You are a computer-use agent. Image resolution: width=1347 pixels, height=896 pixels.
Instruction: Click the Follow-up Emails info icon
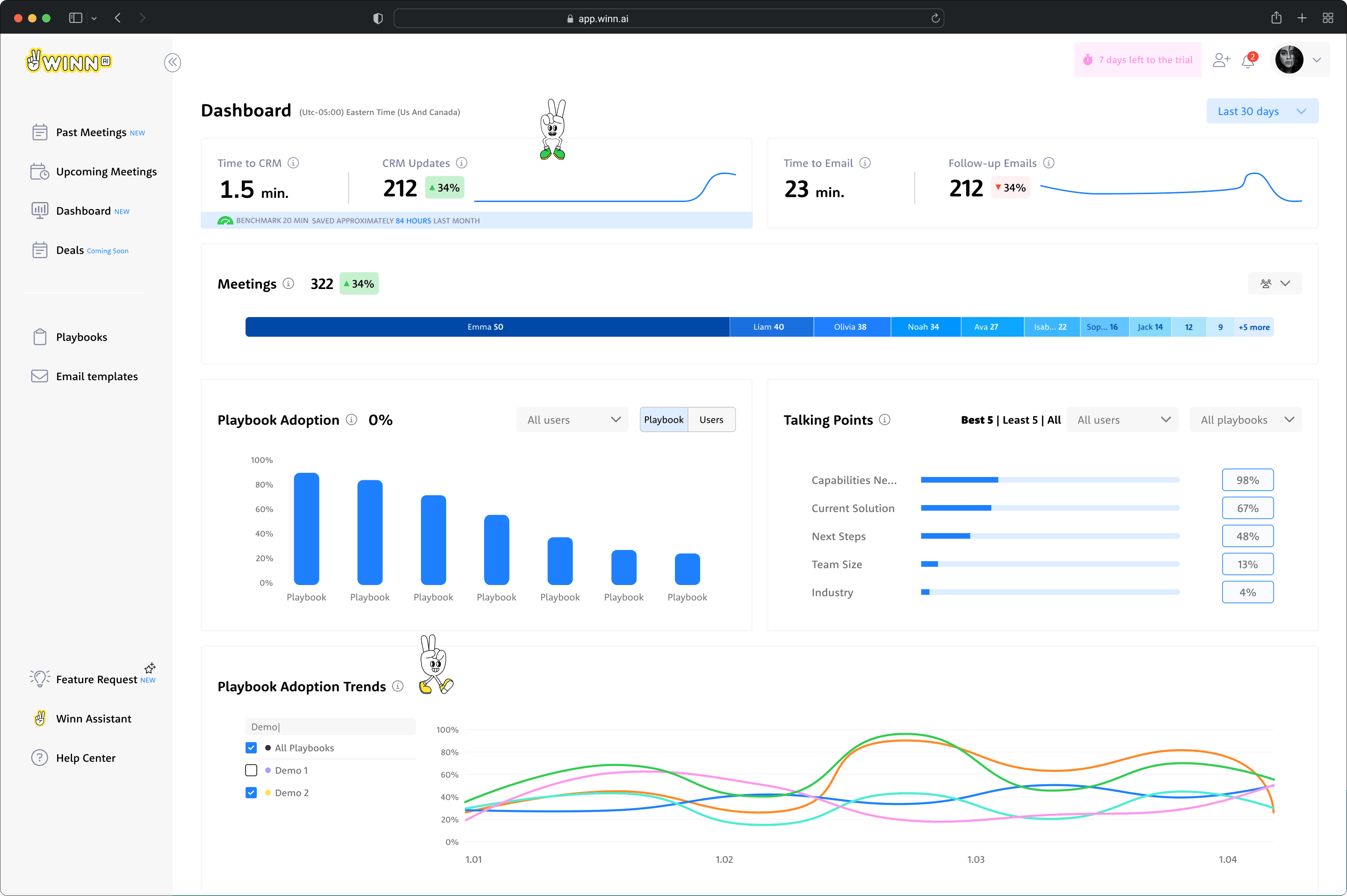pos(1049,163)
